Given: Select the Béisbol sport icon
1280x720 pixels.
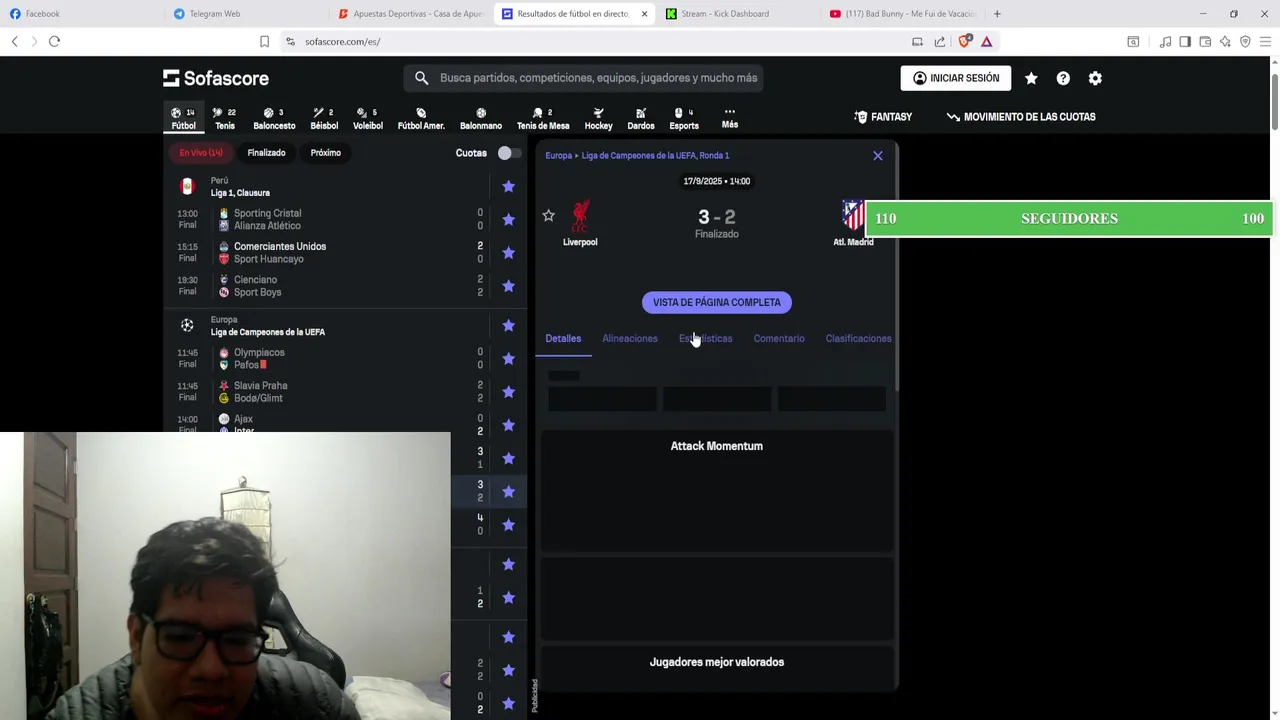Looking at the screenshot, I should click(324, 118).
